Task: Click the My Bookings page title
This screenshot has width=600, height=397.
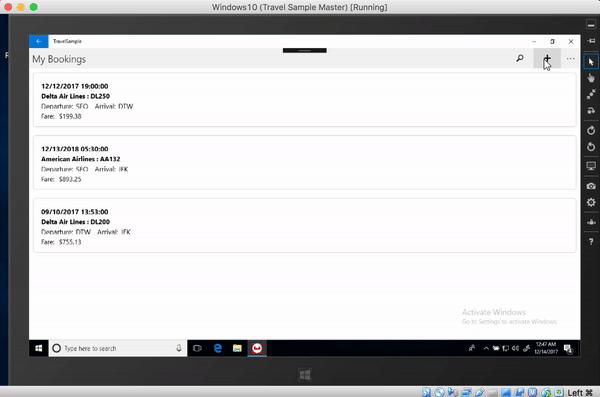Action: [x=59, y=59]
